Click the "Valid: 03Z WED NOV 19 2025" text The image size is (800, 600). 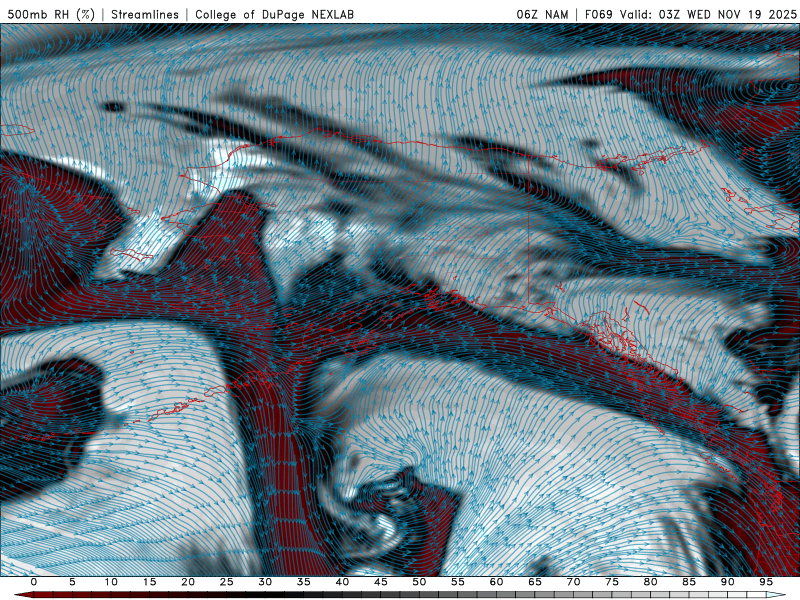tap(708, 14)
